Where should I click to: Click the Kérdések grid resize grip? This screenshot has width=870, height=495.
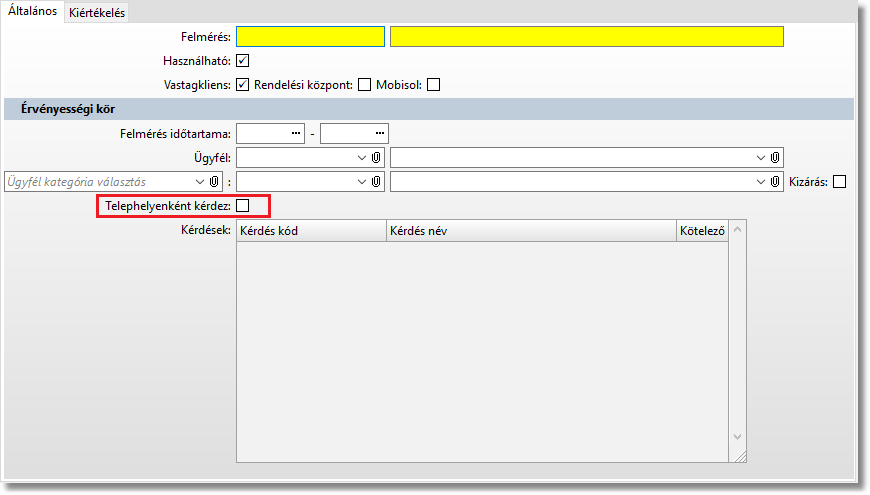coord(740,456)
